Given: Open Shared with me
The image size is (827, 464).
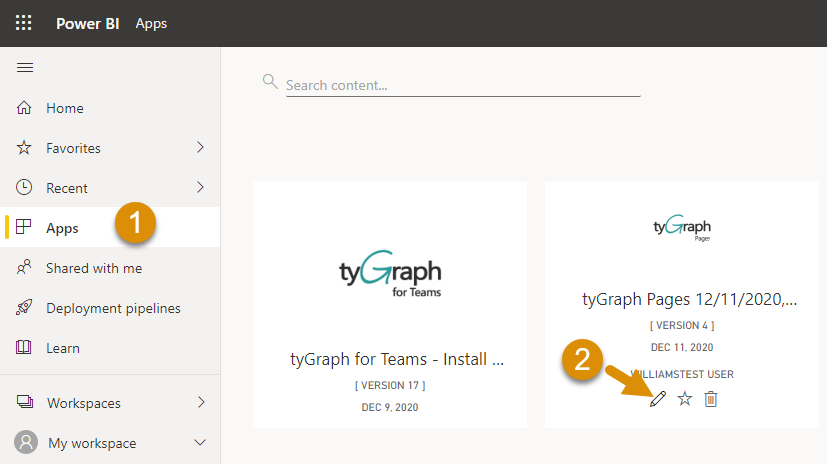Looking at the screenshot, I should point(94,268).
